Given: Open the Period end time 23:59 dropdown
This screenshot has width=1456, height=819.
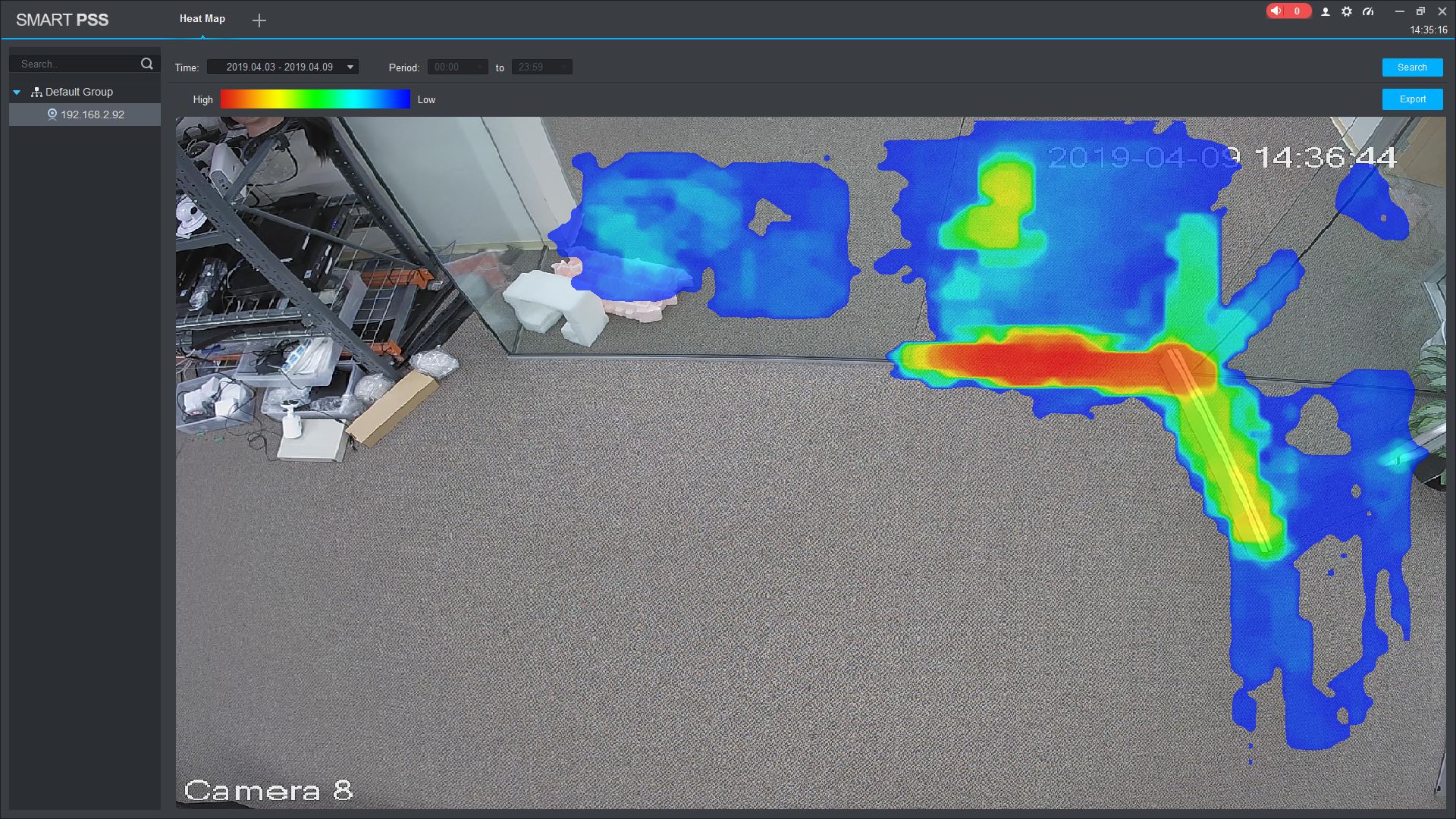Looking at the screenshot, I should [x=541, y=67].
